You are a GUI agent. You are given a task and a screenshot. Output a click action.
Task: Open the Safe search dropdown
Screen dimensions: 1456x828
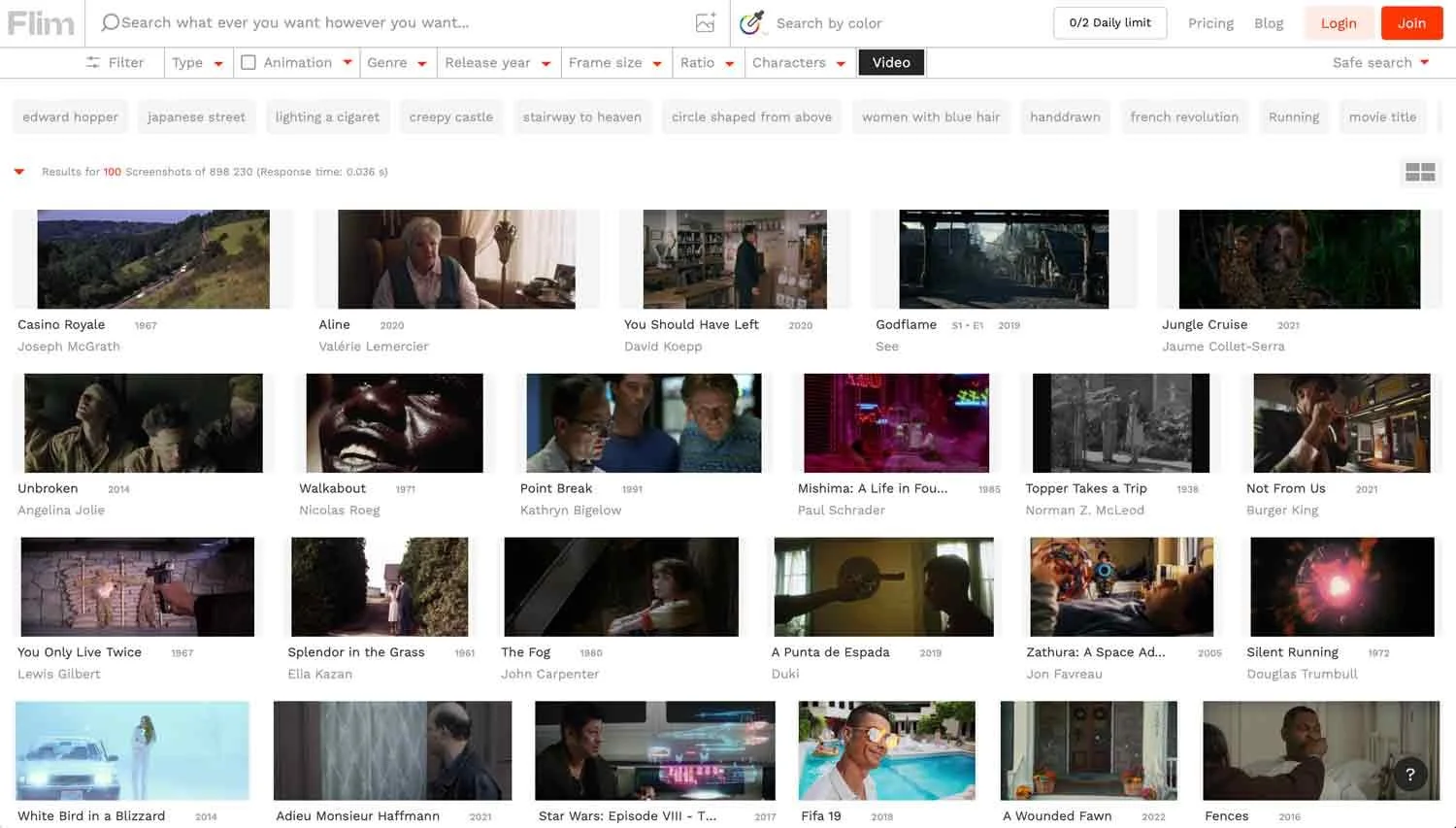click(x=1380, y=62)
